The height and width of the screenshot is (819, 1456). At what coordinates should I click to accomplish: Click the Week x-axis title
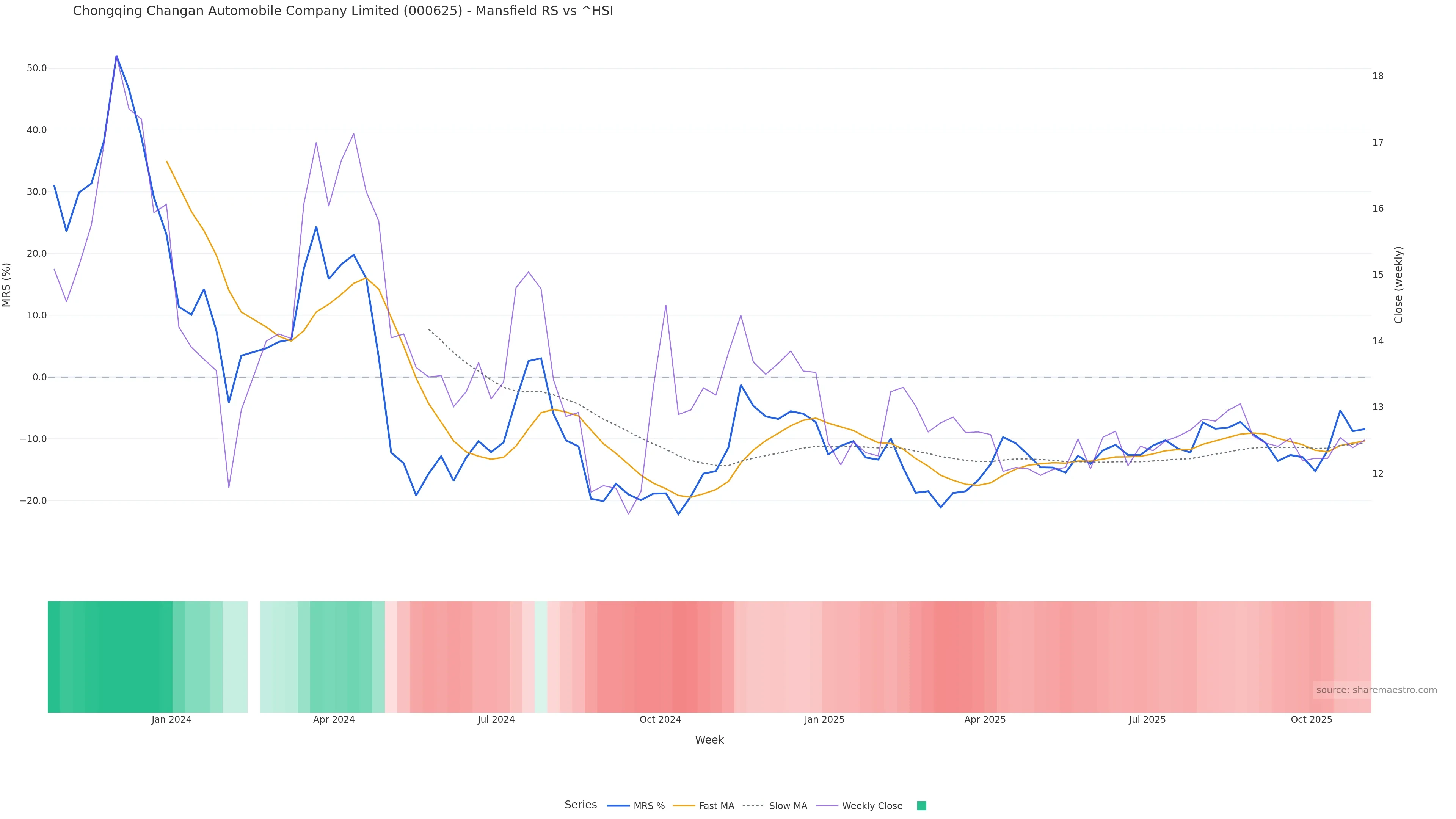point(709,740)
